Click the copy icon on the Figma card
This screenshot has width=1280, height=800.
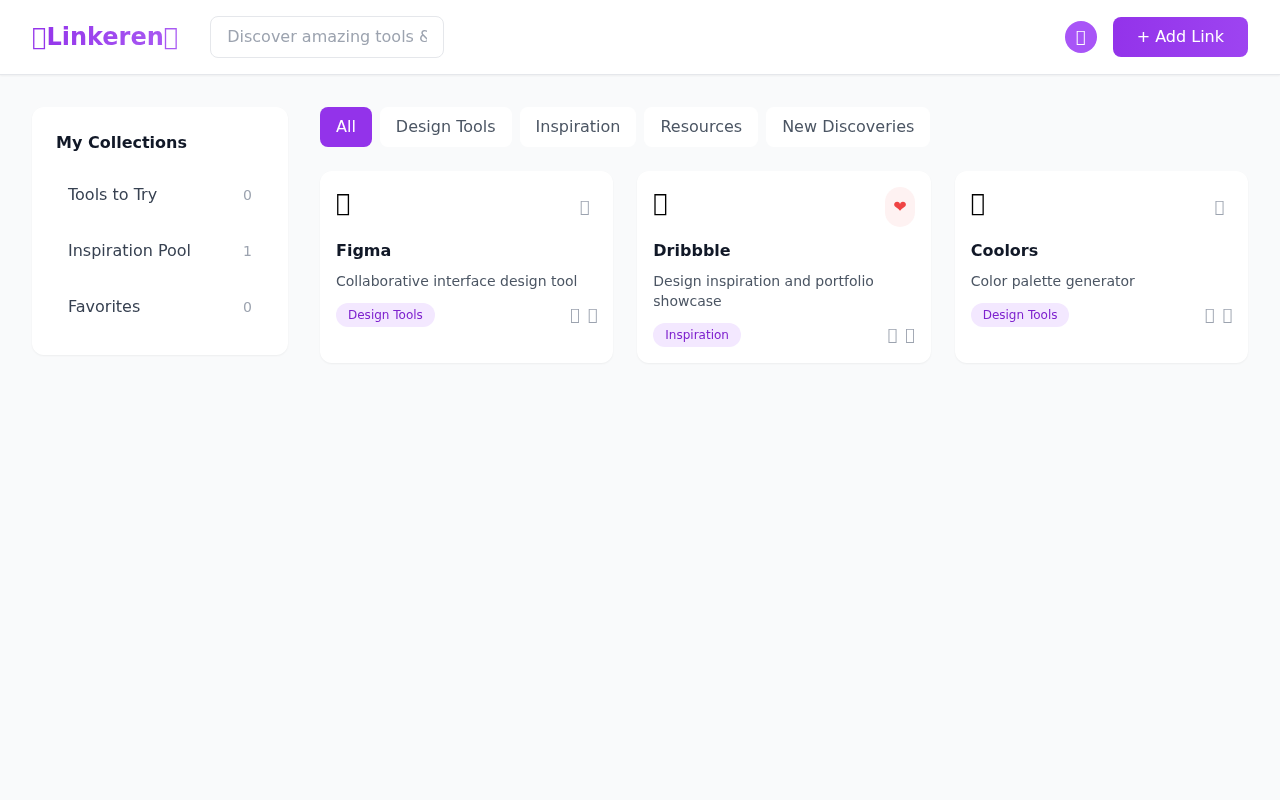point(592,315)
